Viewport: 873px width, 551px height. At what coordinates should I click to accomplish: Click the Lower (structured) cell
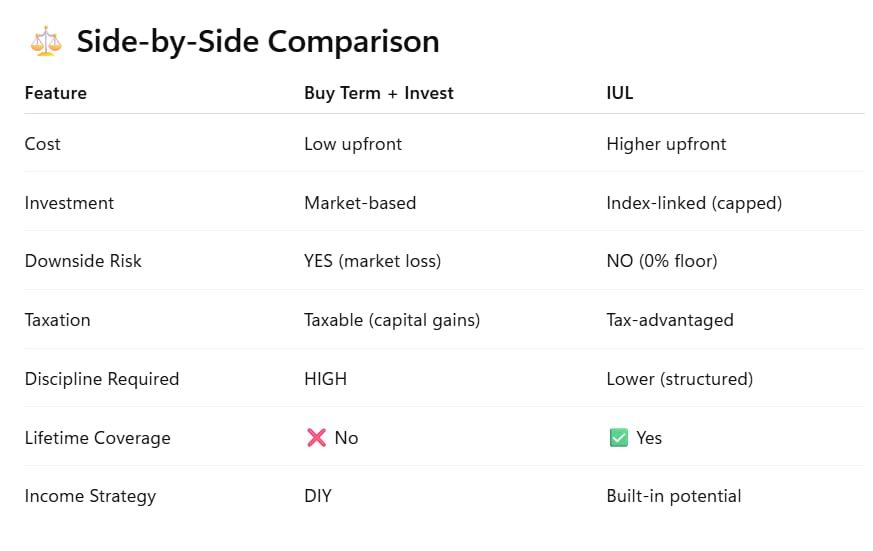click(x=680, y=379)
